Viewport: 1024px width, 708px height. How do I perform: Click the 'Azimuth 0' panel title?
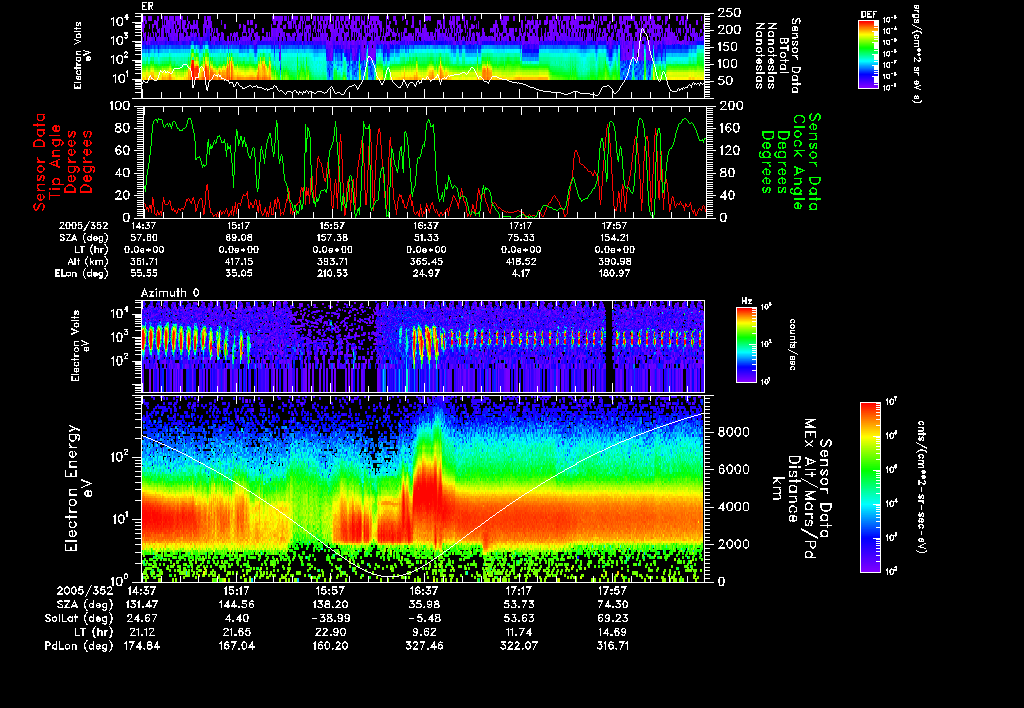[x=170, y=293]
